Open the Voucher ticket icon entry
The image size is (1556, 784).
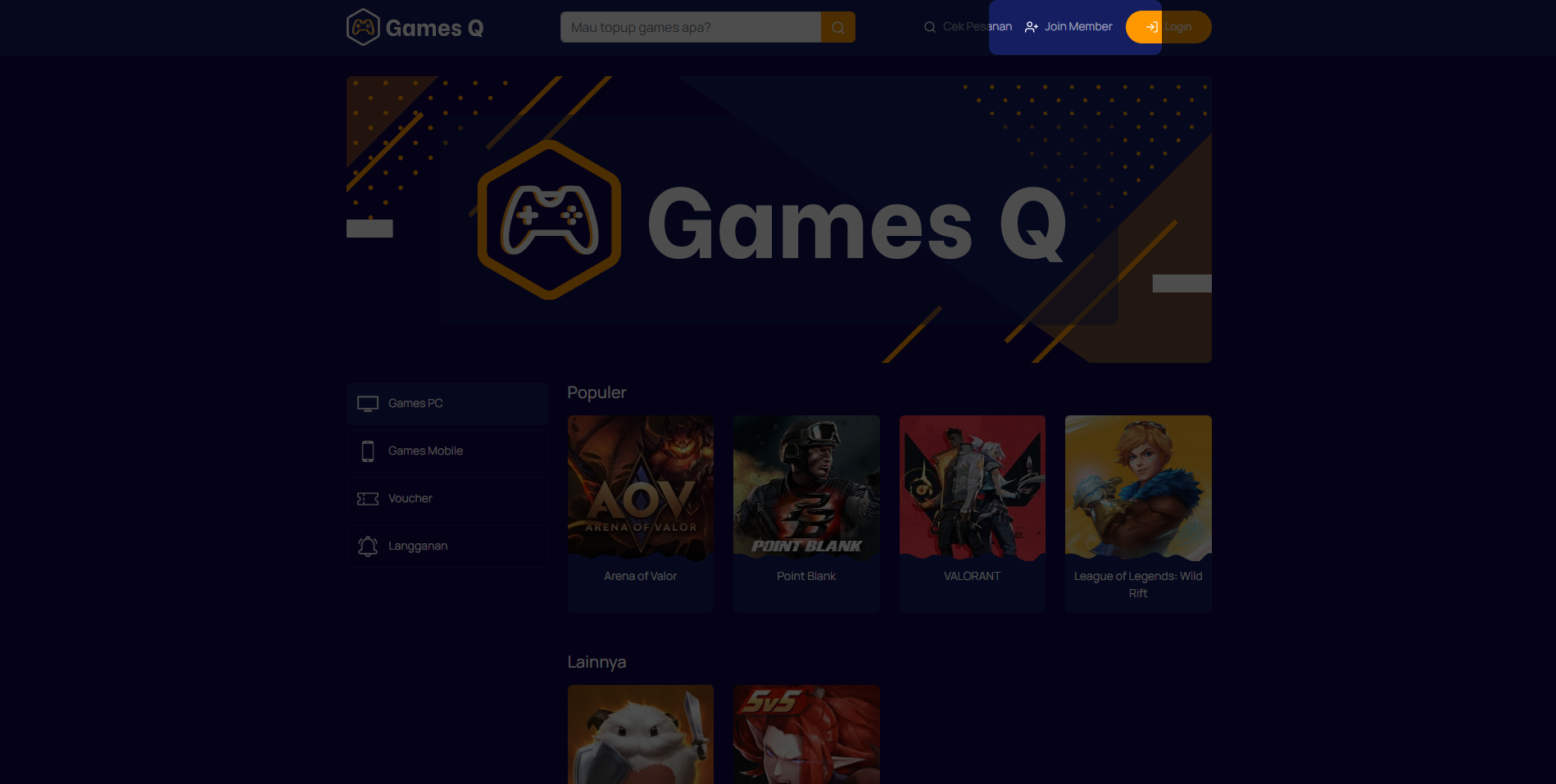tap(368, 499)
